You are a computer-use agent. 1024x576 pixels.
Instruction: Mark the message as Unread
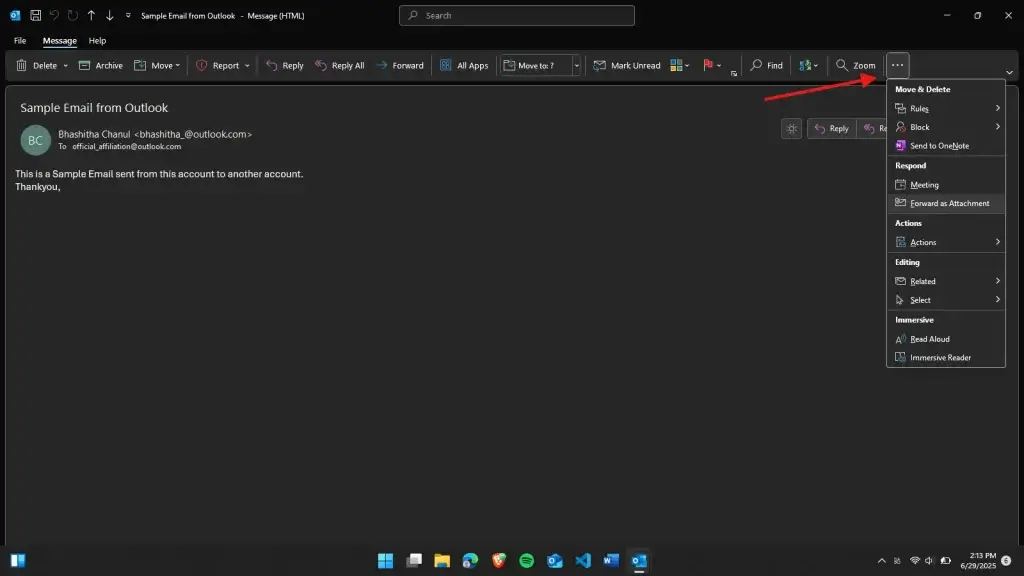pyautogui.click(x=627, y=65)
